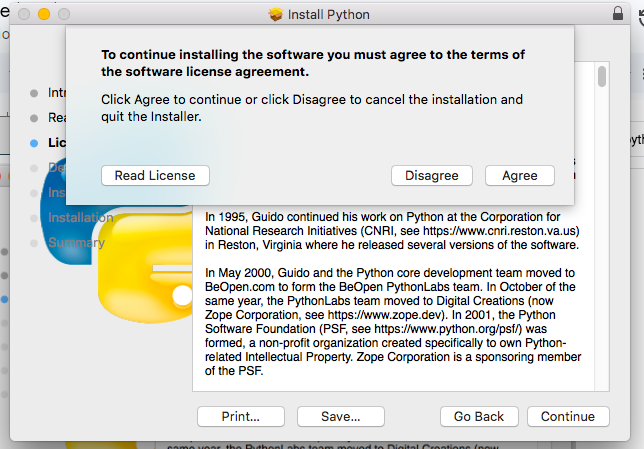
Task: Minimize window using yellow button
Action: tap(43, 15)
